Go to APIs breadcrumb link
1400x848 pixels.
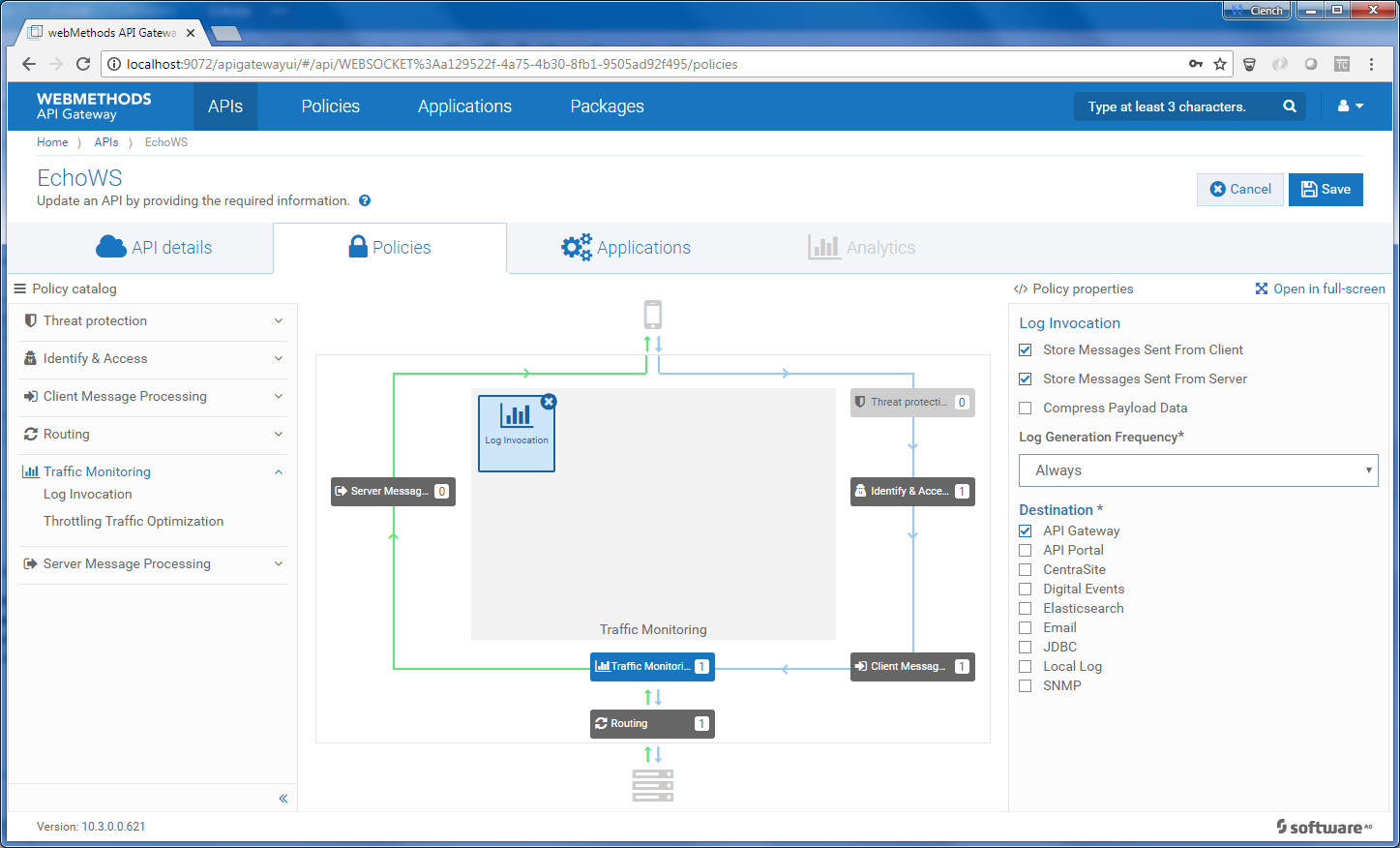coord(106,142)
